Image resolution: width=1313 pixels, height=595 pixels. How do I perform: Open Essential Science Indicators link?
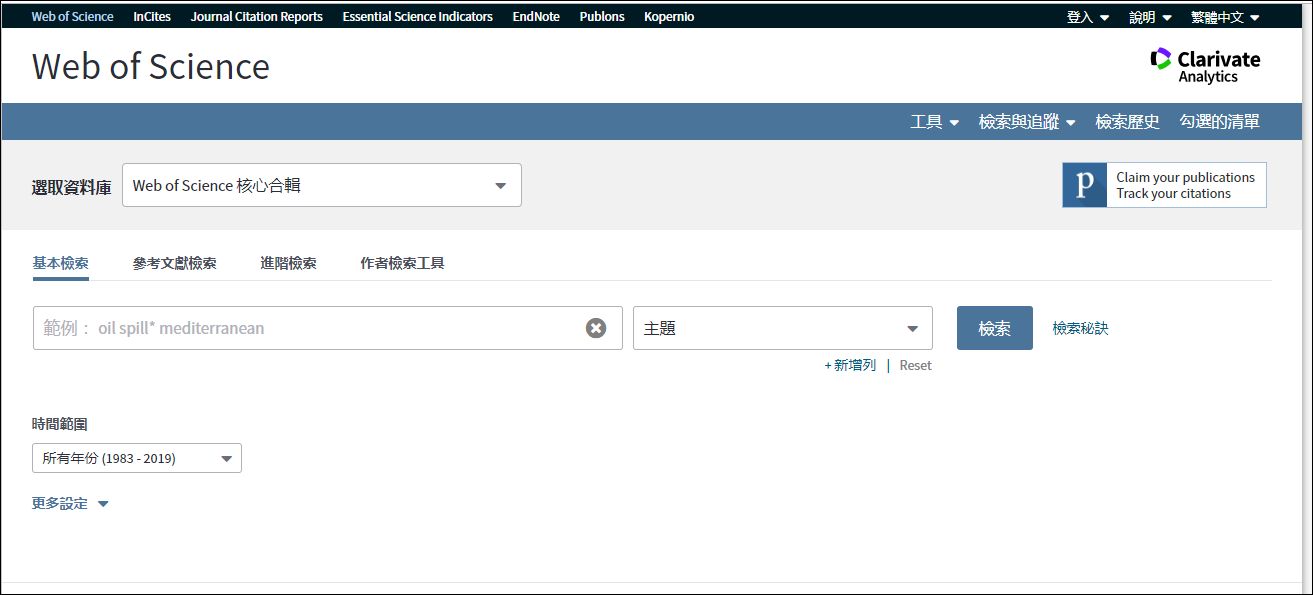(x=418, y=17)
